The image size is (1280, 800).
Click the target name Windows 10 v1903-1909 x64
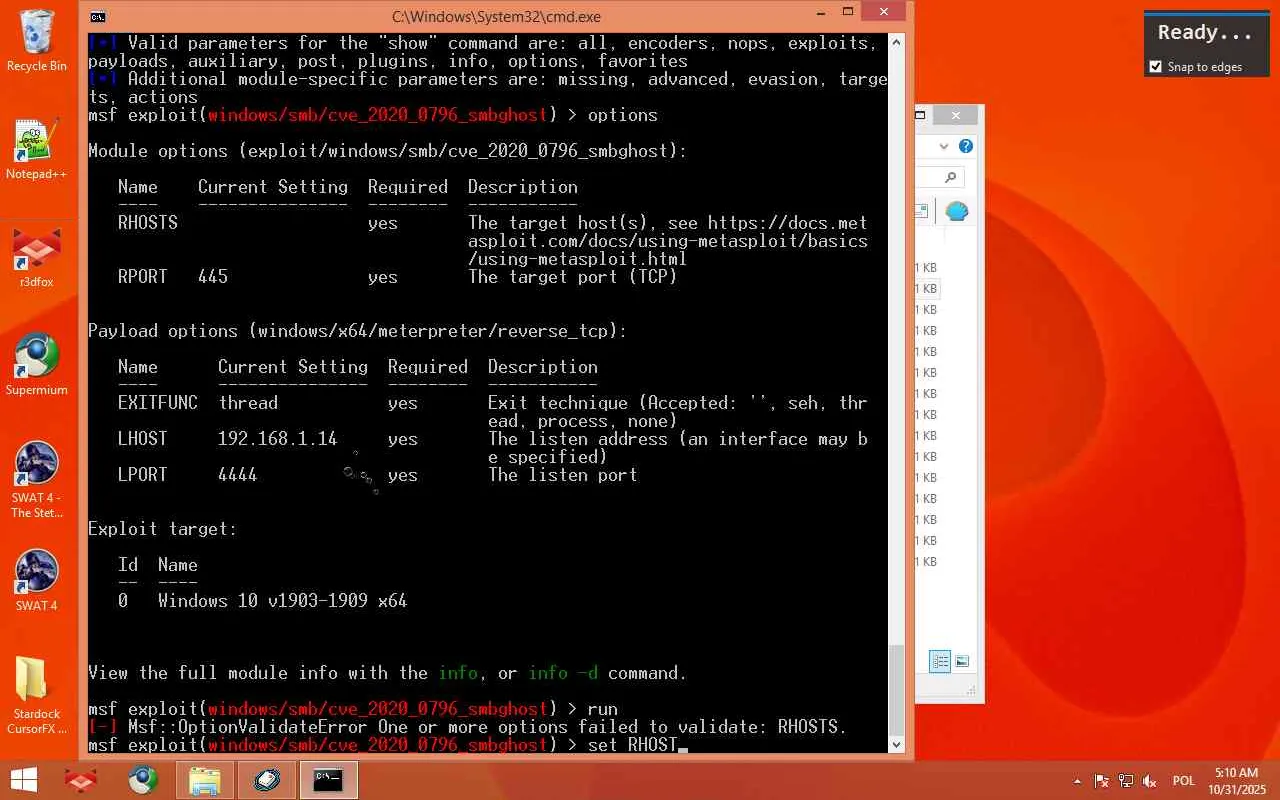click(283, 601)
